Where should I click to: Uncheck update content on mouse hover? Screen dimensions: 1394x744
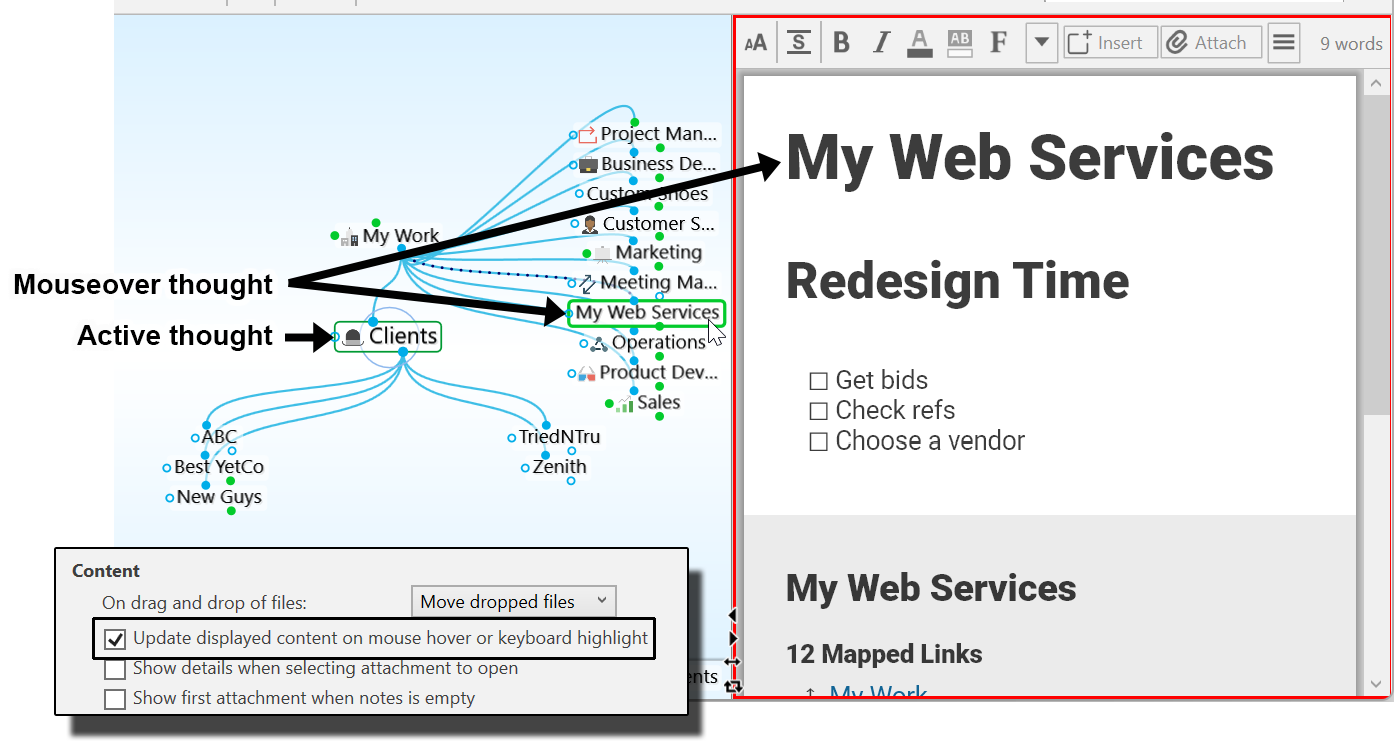pyautogui.click(x=115, y=639)
